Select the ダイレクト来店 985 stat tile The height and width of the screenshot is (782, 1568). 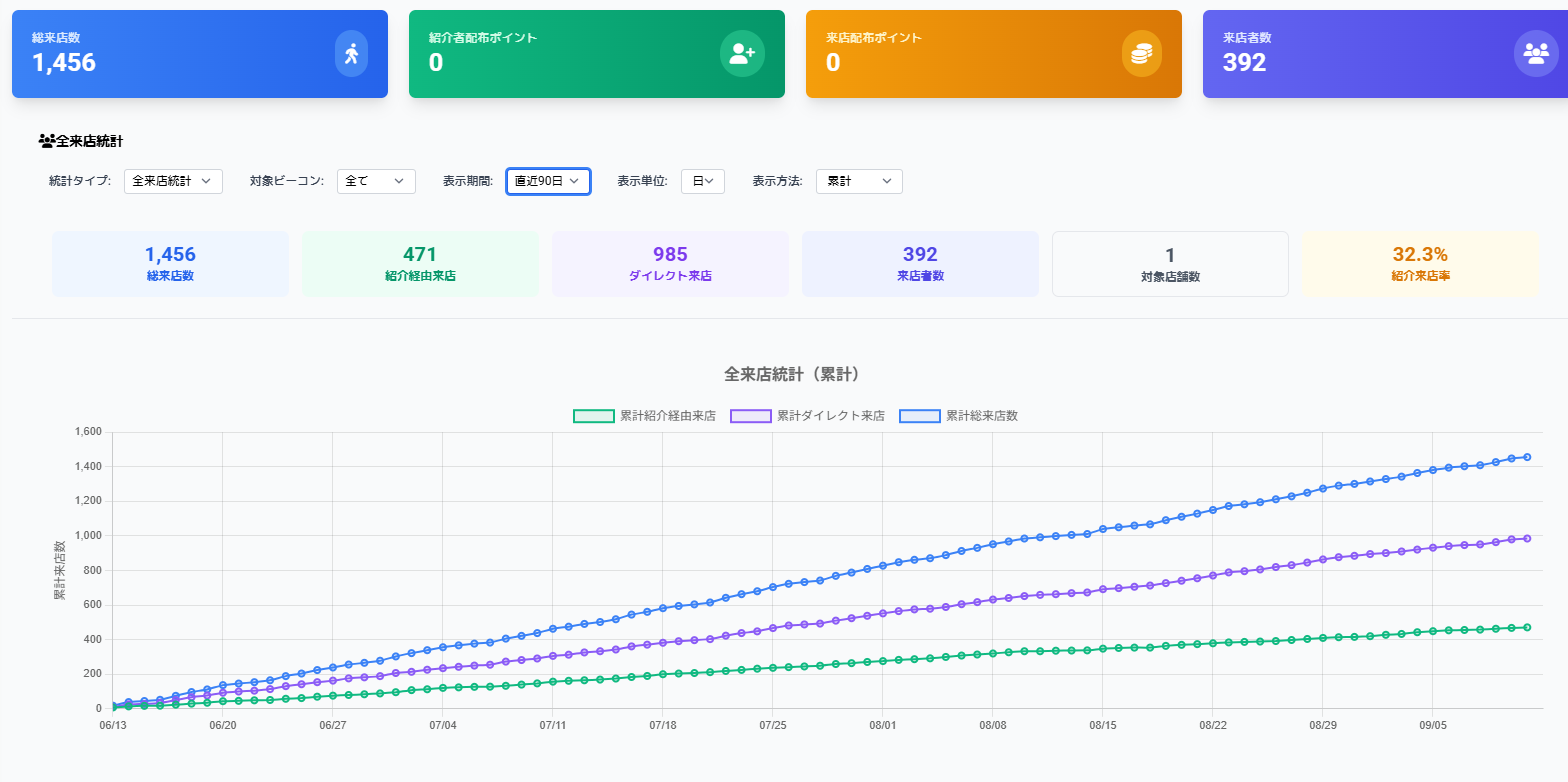coord(670,264)
